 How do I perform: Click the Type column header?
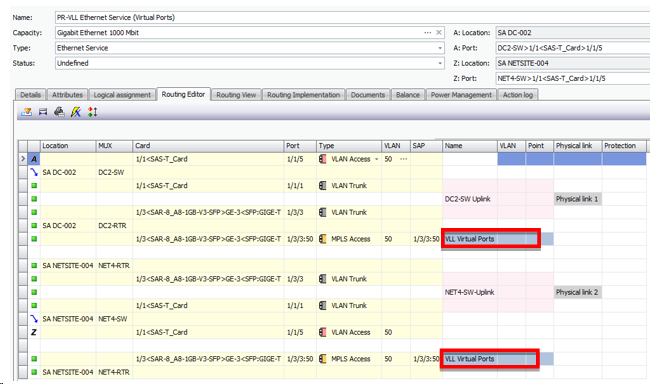(x=349, y=146)
